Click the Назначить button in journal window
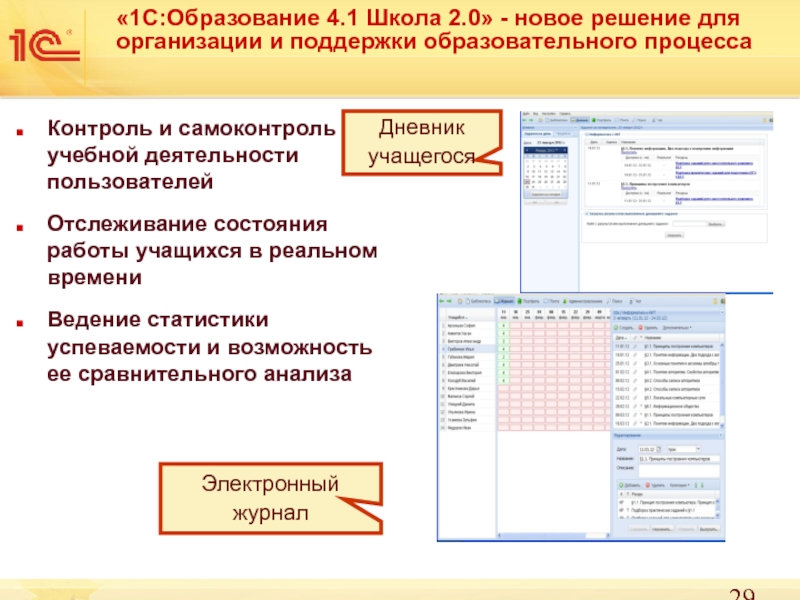Image resolution: width=800 pixels, height=600 pixels. [662, 529]
